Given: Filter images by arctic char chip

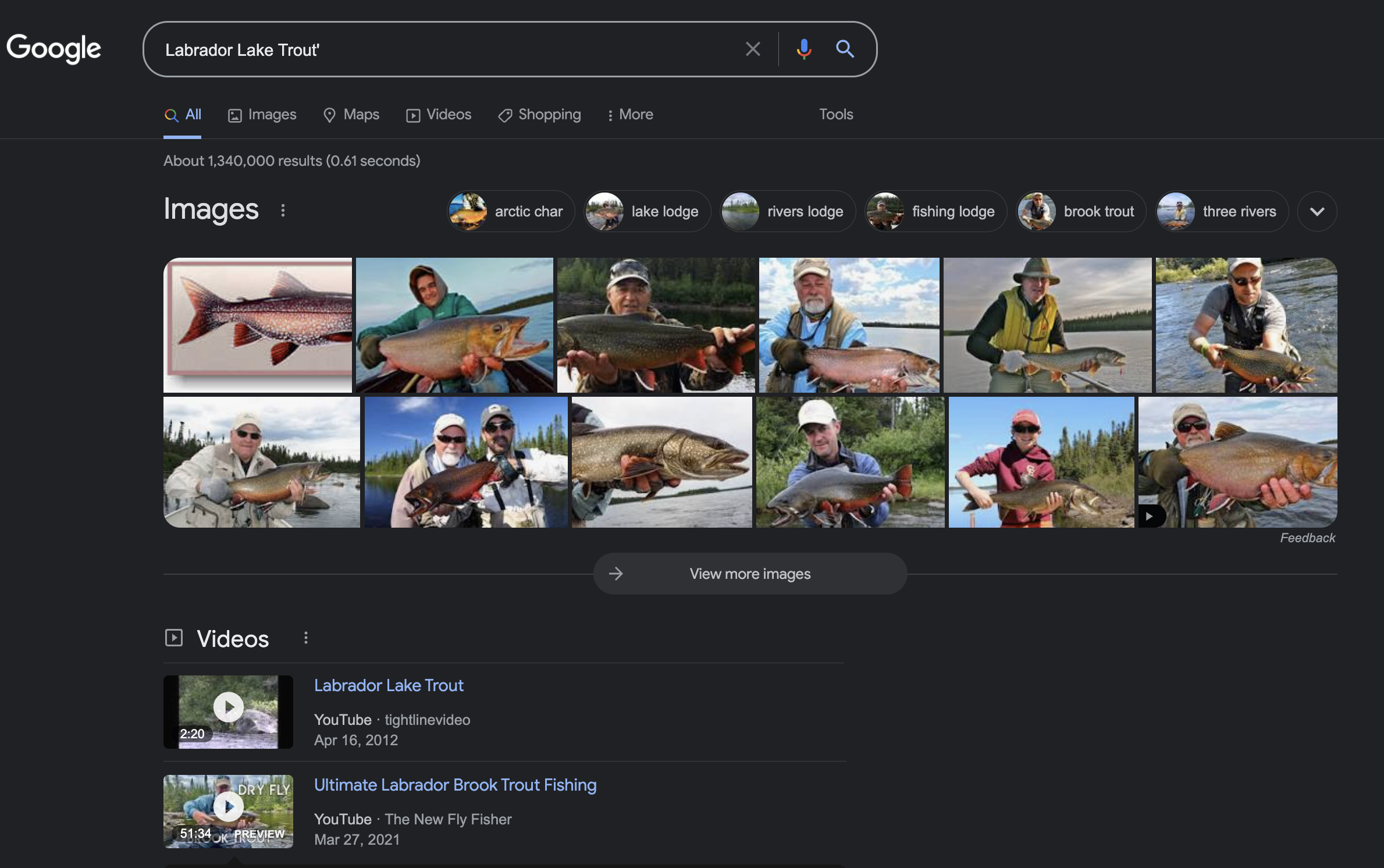Looking at the screenshot, I should [x=511, y=212].
